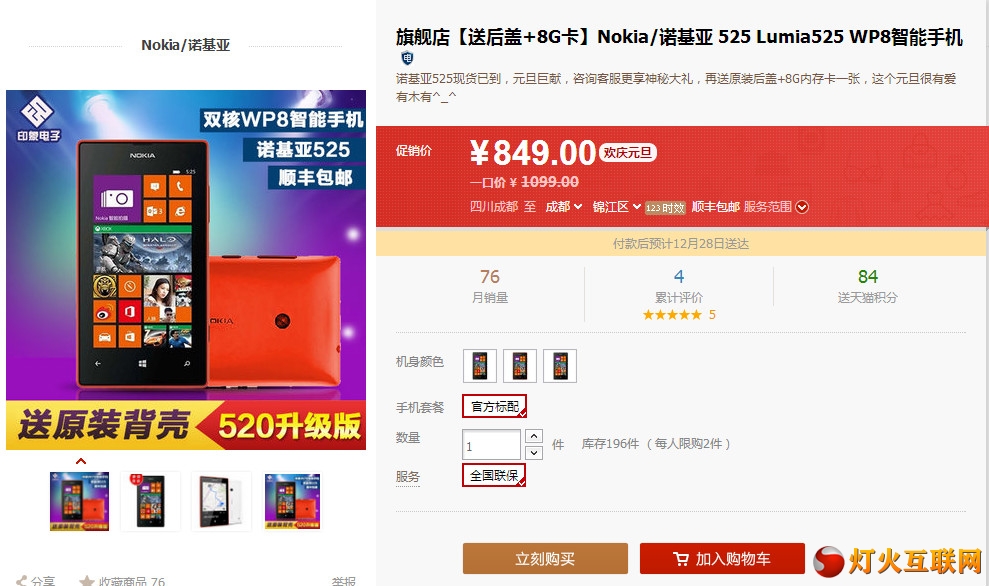Open the 成都 city dropdown

click(563, 207)
